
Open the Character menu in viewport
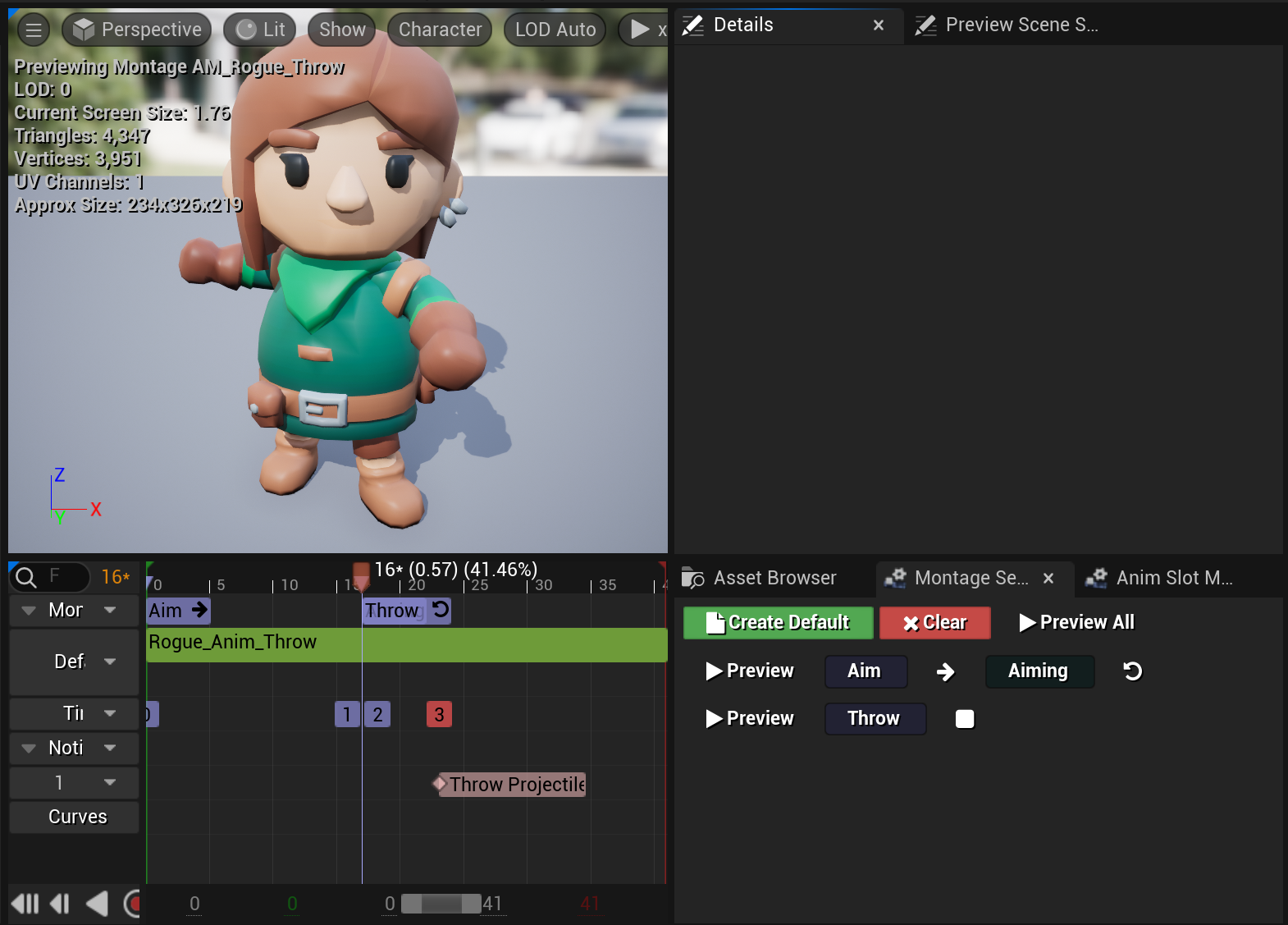440,30
